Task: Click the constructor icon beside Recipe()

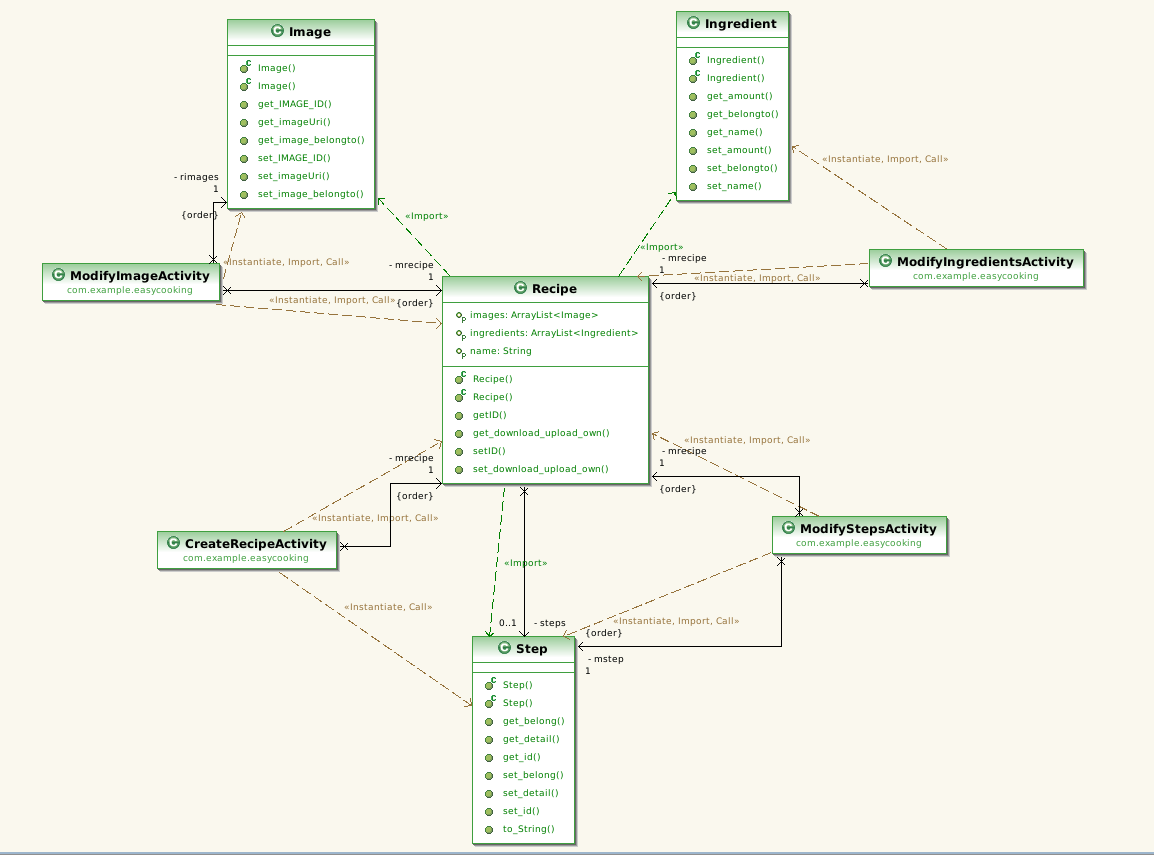Action: pyautogui.click(x=457, y=378)
